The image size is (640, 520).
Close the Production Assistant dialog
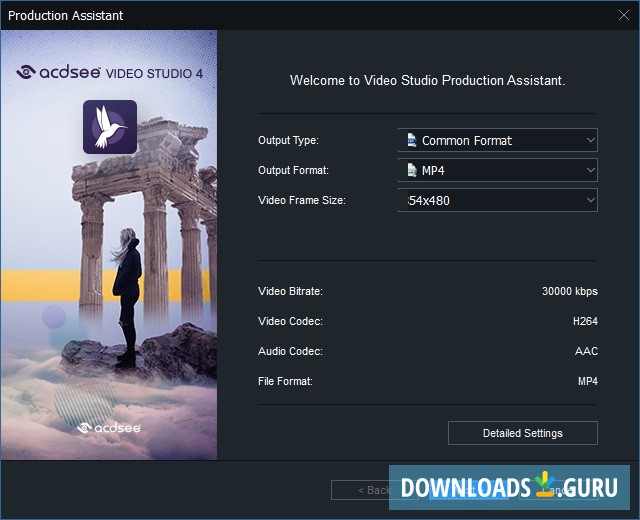(623, 15)
